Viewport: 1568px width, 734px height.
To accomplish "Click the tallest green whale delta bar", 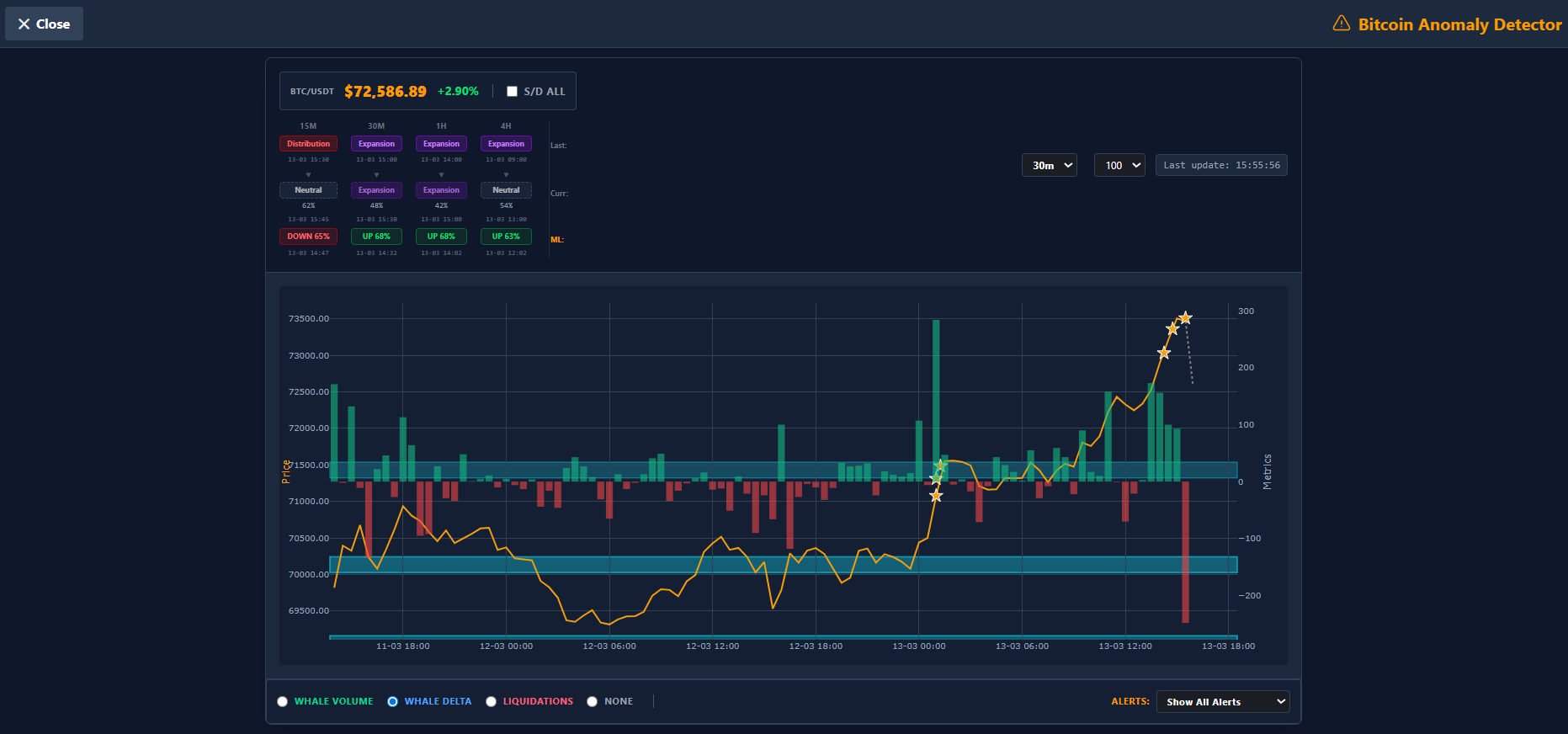I will 936,400.
